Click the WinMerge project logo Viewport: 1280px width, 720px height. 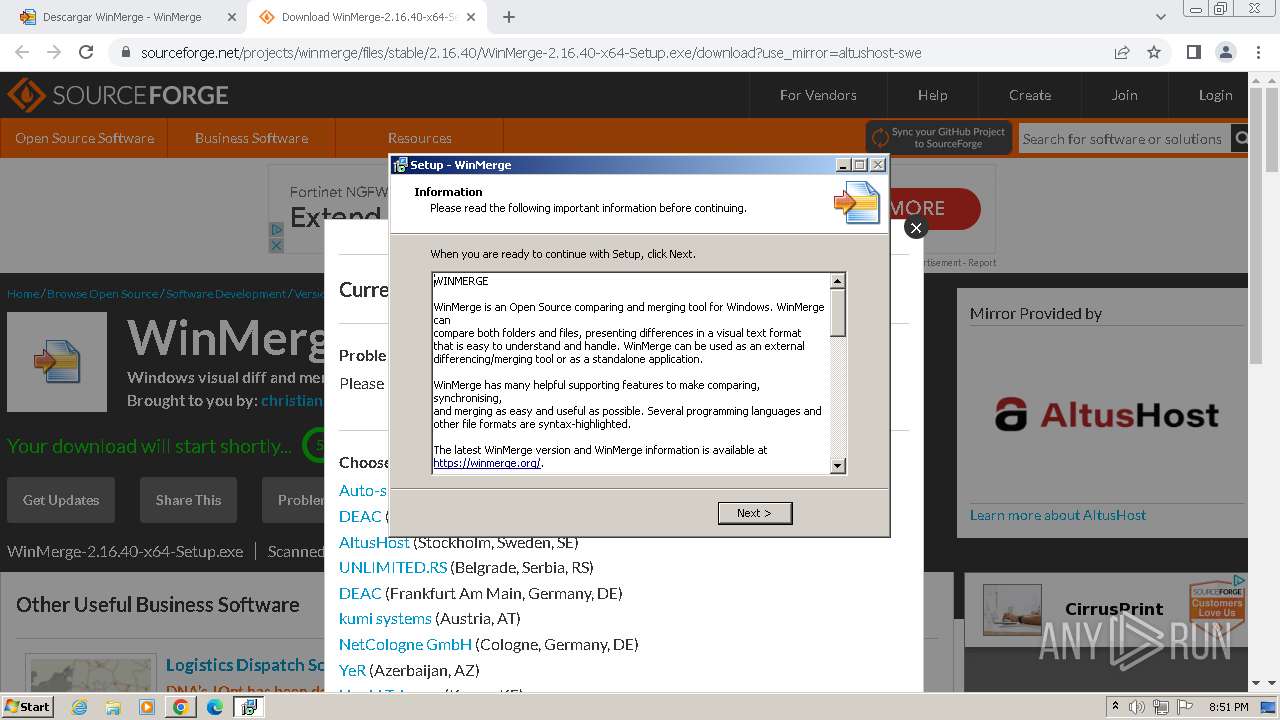[57, 362]
